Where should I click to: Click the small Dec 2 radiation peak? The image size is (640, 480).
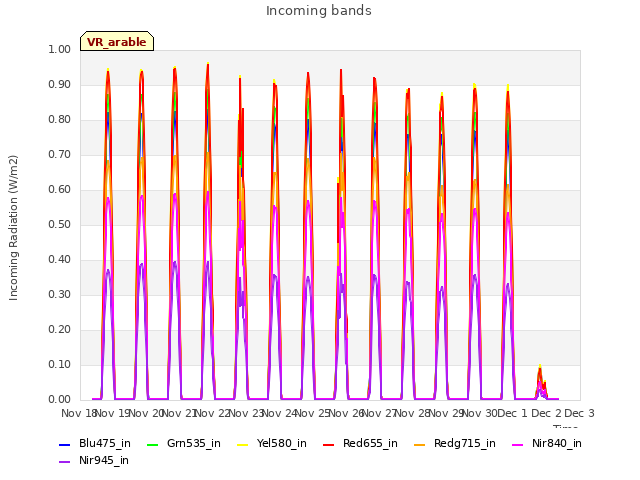pos(541,384)
